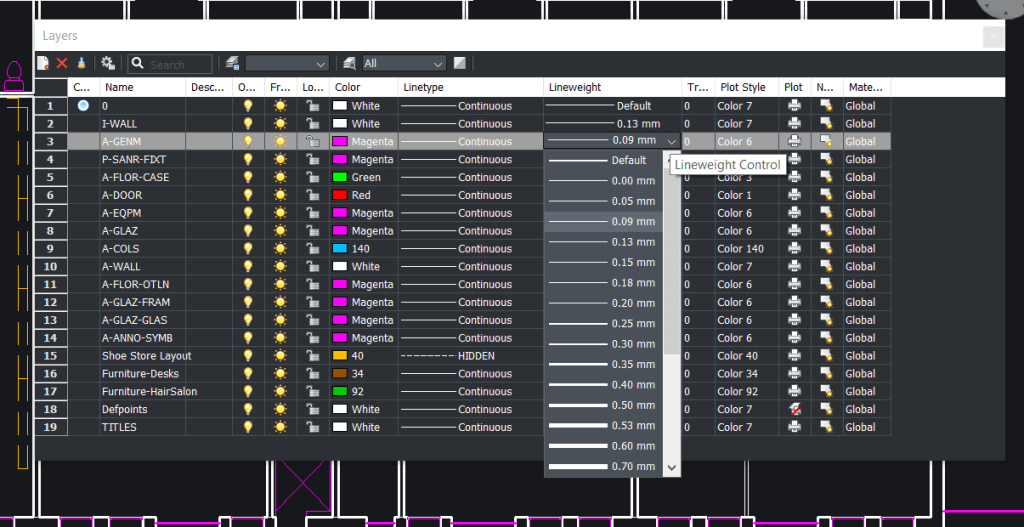Click the current layer indicator on layer 0

pyautogui.click(x=83, y=105)
